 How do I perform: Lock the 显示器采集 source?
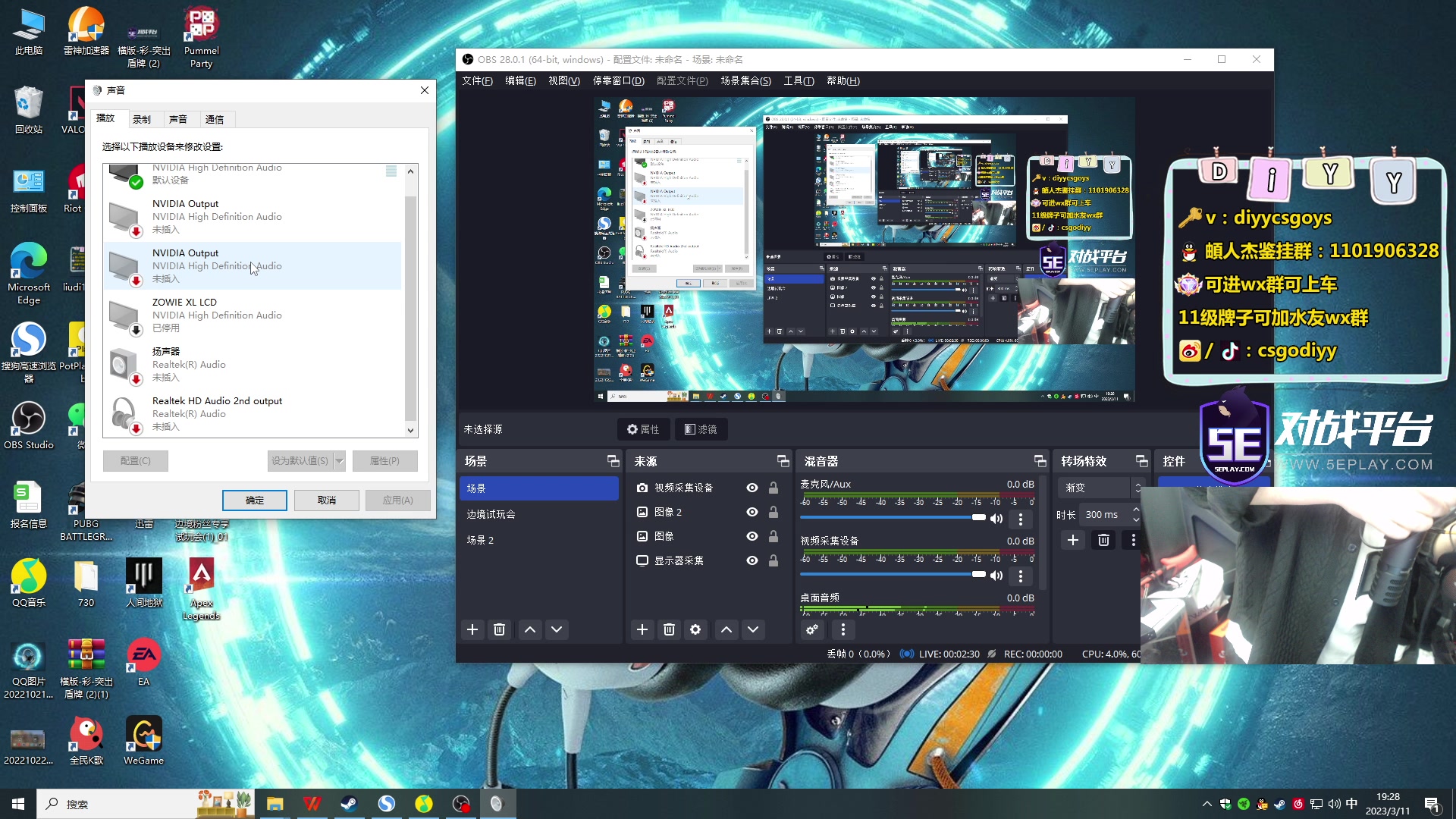coord(773,560)
